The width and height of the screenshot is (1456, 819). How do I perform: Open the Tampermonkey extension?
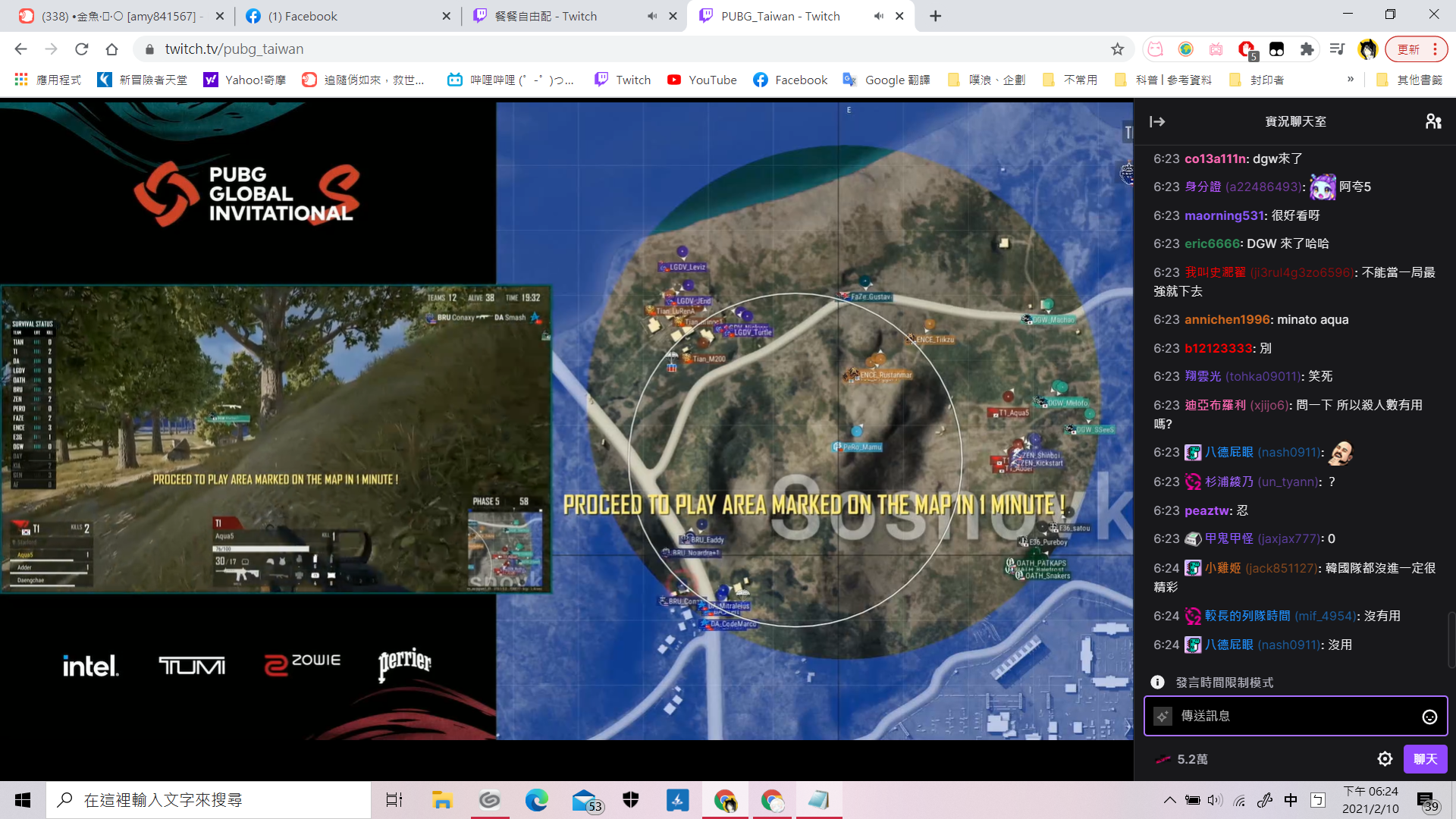pyautogui.click(x=1276, y=49)
